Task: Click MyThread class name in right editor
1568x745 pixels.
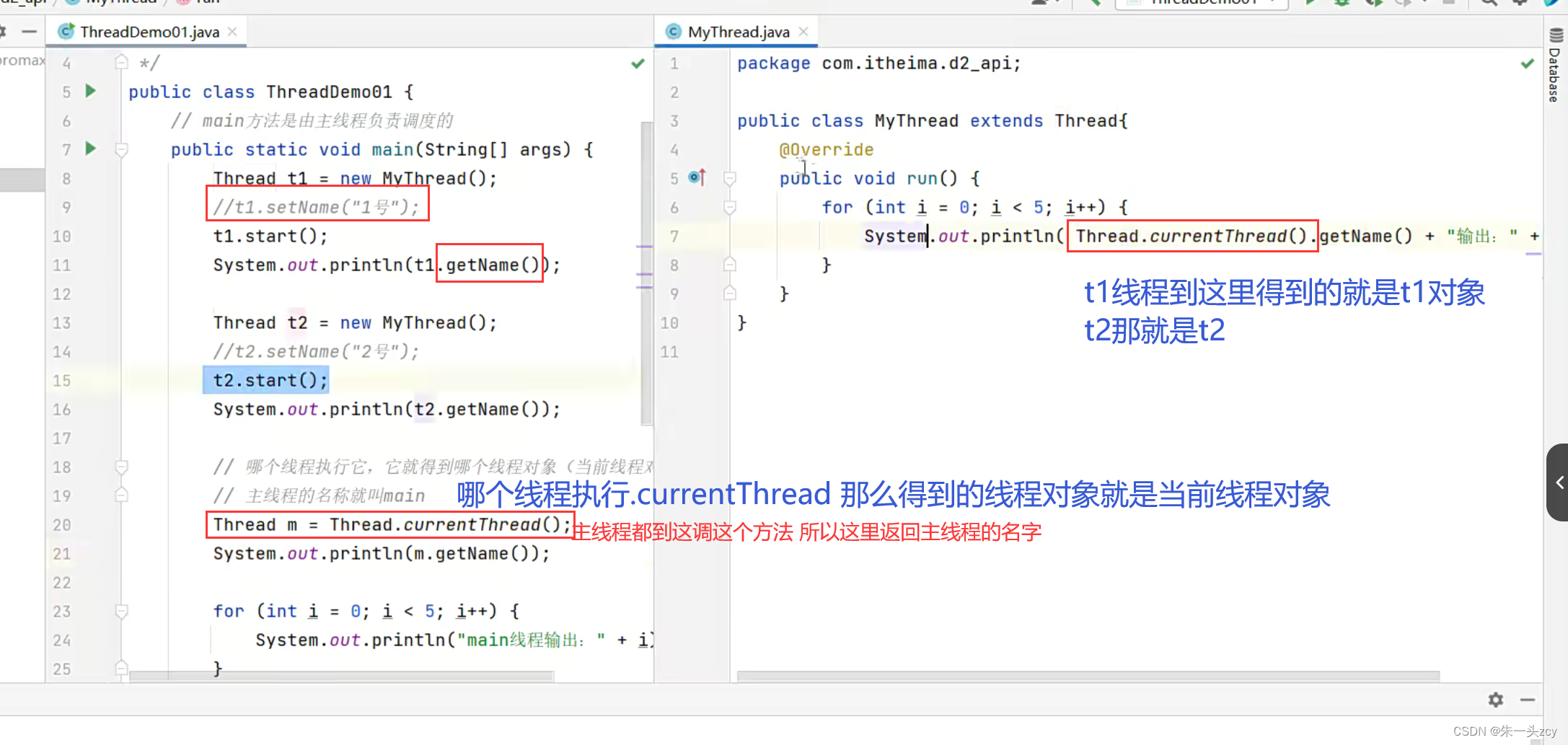Action: [917, 120]
